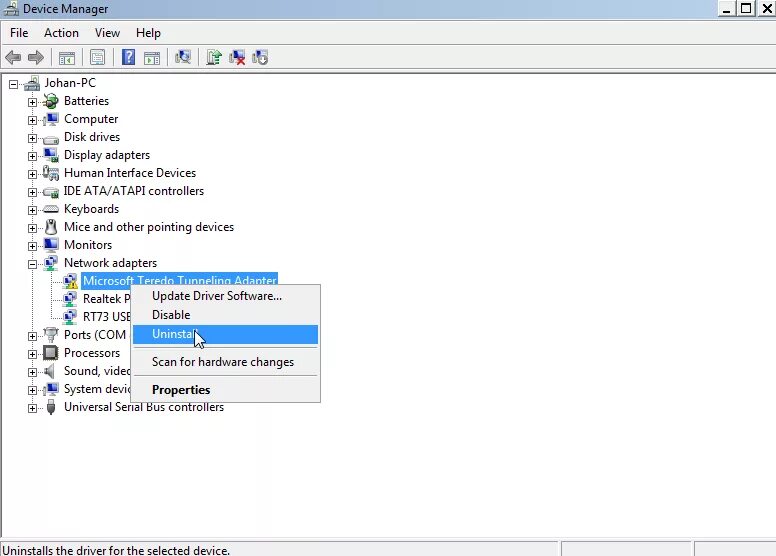
Task: Click the Processors category icon
Action: pyautogui.click(x=50, y=353)
